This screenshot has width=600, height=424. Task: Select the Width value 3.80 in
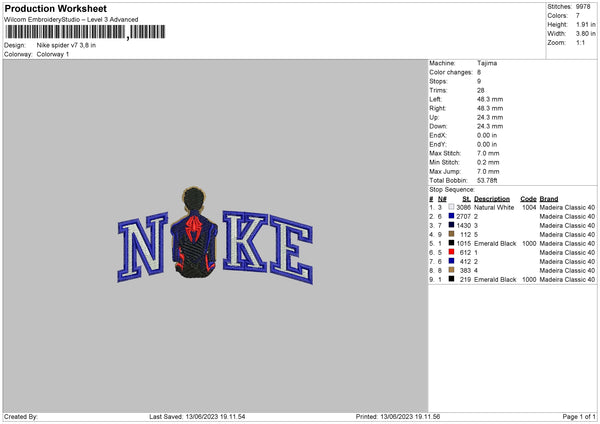click(585, 34)
